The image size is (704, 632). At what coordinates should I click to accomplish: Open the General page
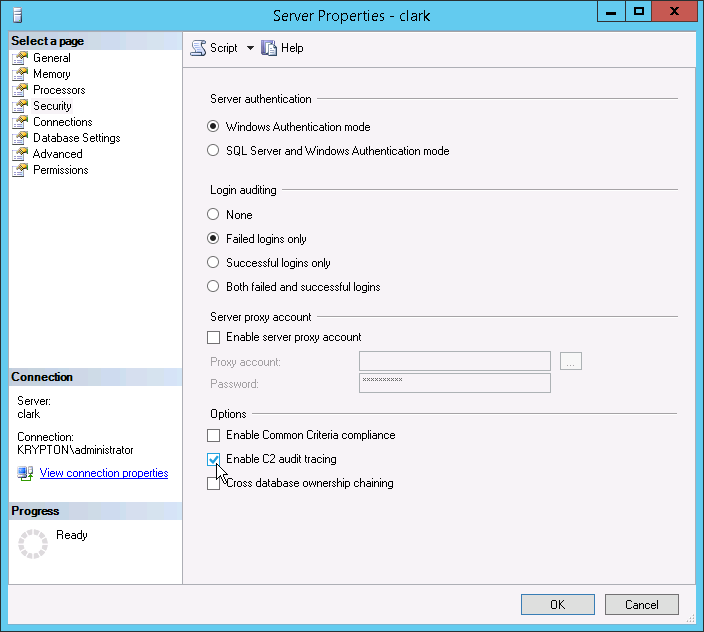(52, 58)
